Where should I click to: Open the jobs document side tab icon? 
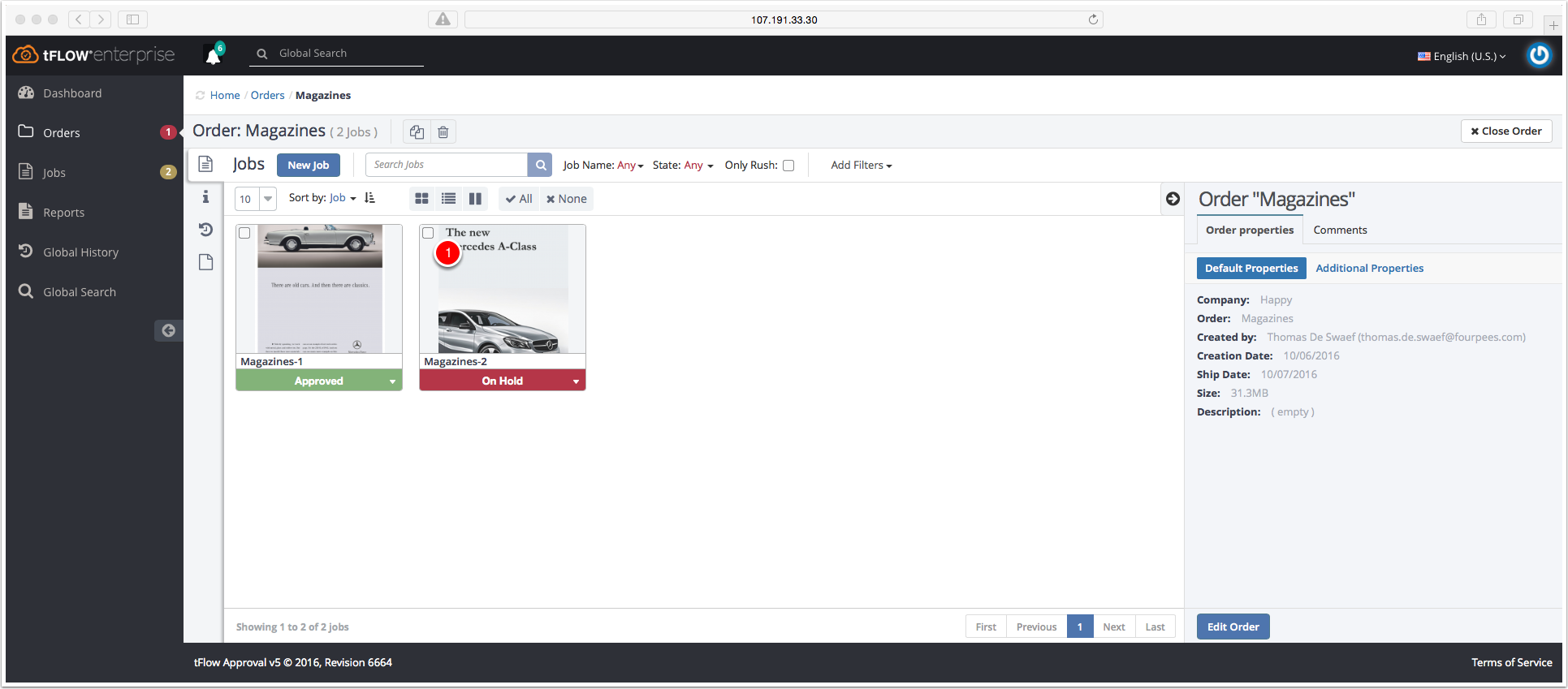tap(206, 164)
